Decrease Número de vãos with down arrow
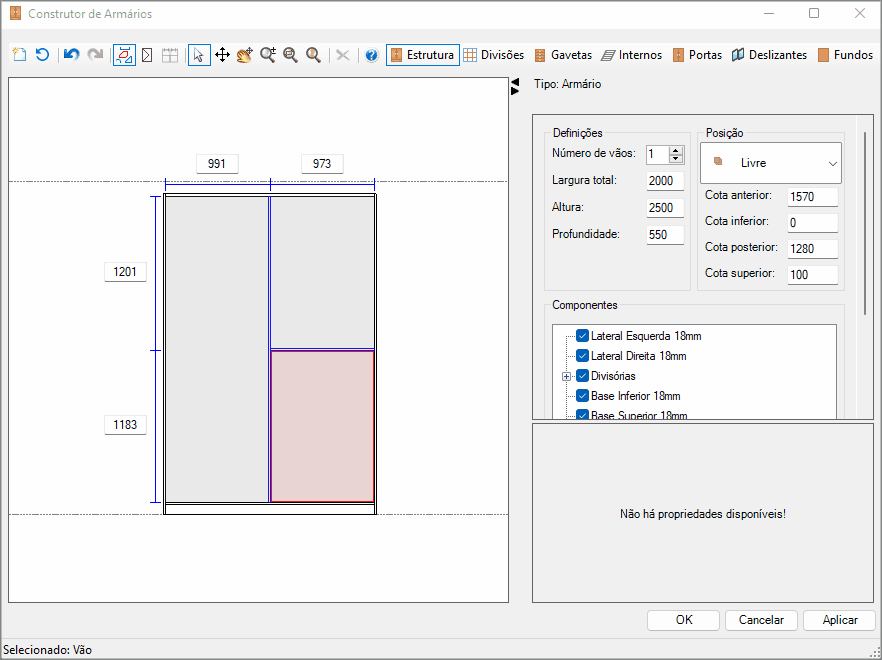Image resolution: width=882 pixels, height=660 pixels. (x=677, y=159)
